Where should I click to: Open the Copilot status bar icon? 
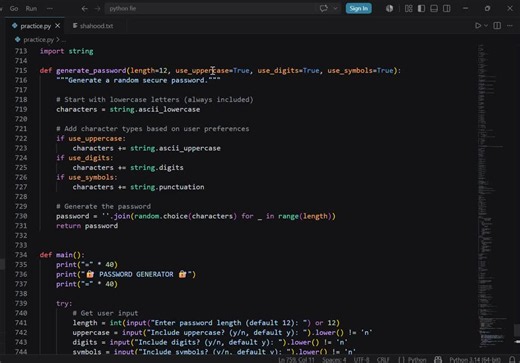point(438,360)
